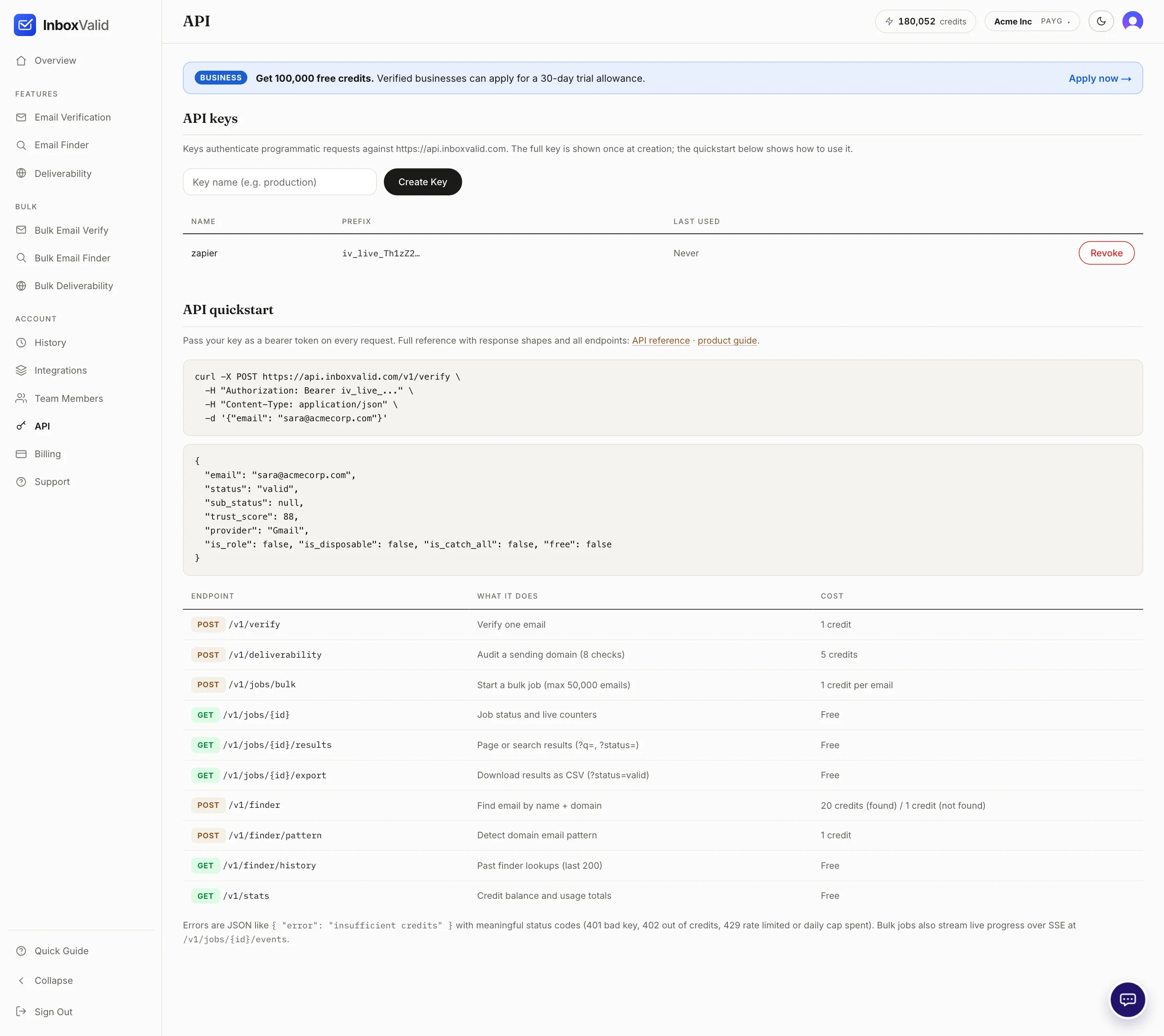
Task: Expand the Acme Inc PAYG account dropdown
Action: [x=1032, y=22]
